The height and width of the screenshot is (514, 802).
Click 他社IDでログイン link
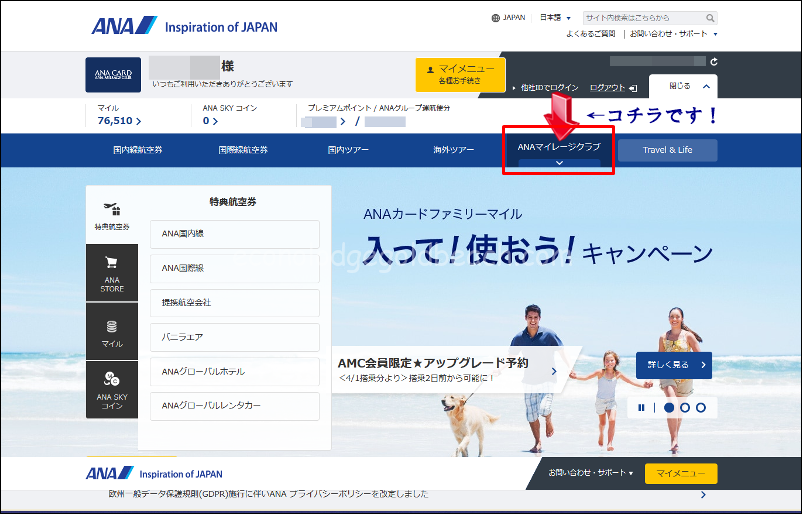click(x=549, y=88)
